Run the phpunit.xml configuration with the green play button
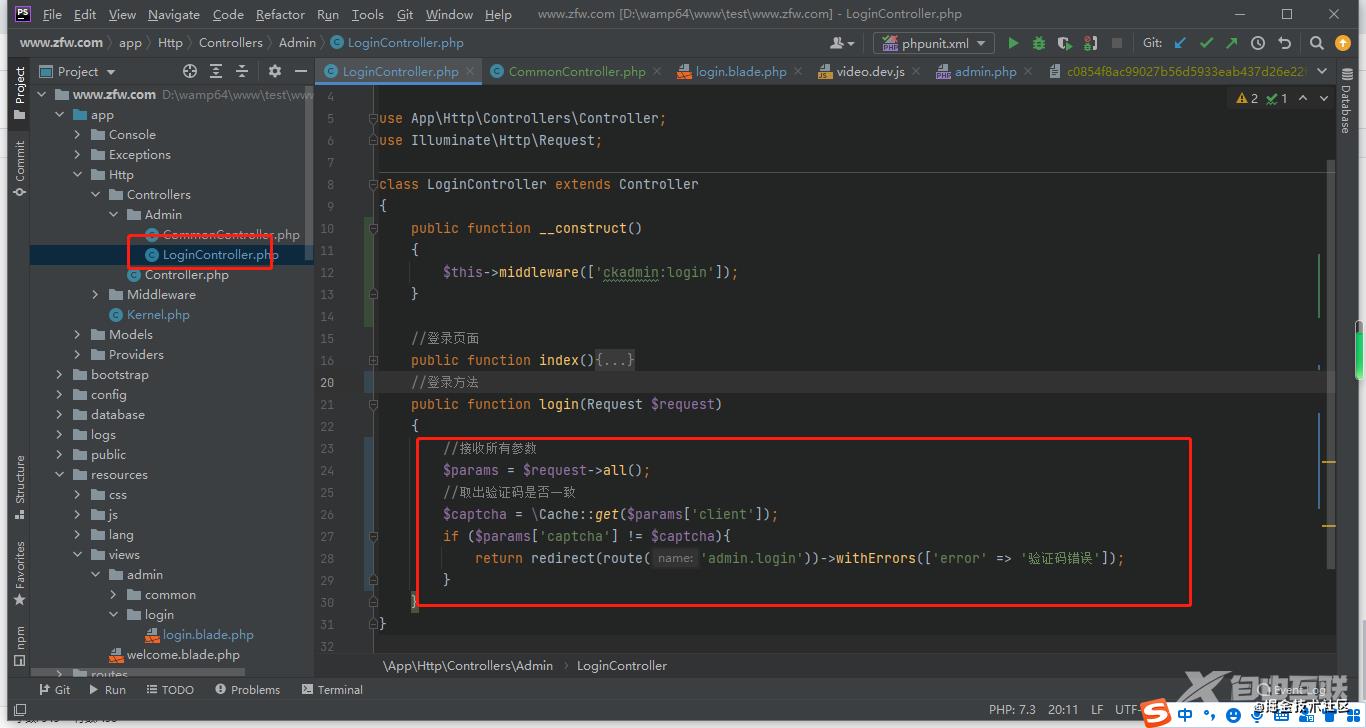The width and height of the screenshot is (1366, 728). (1013, 43)
